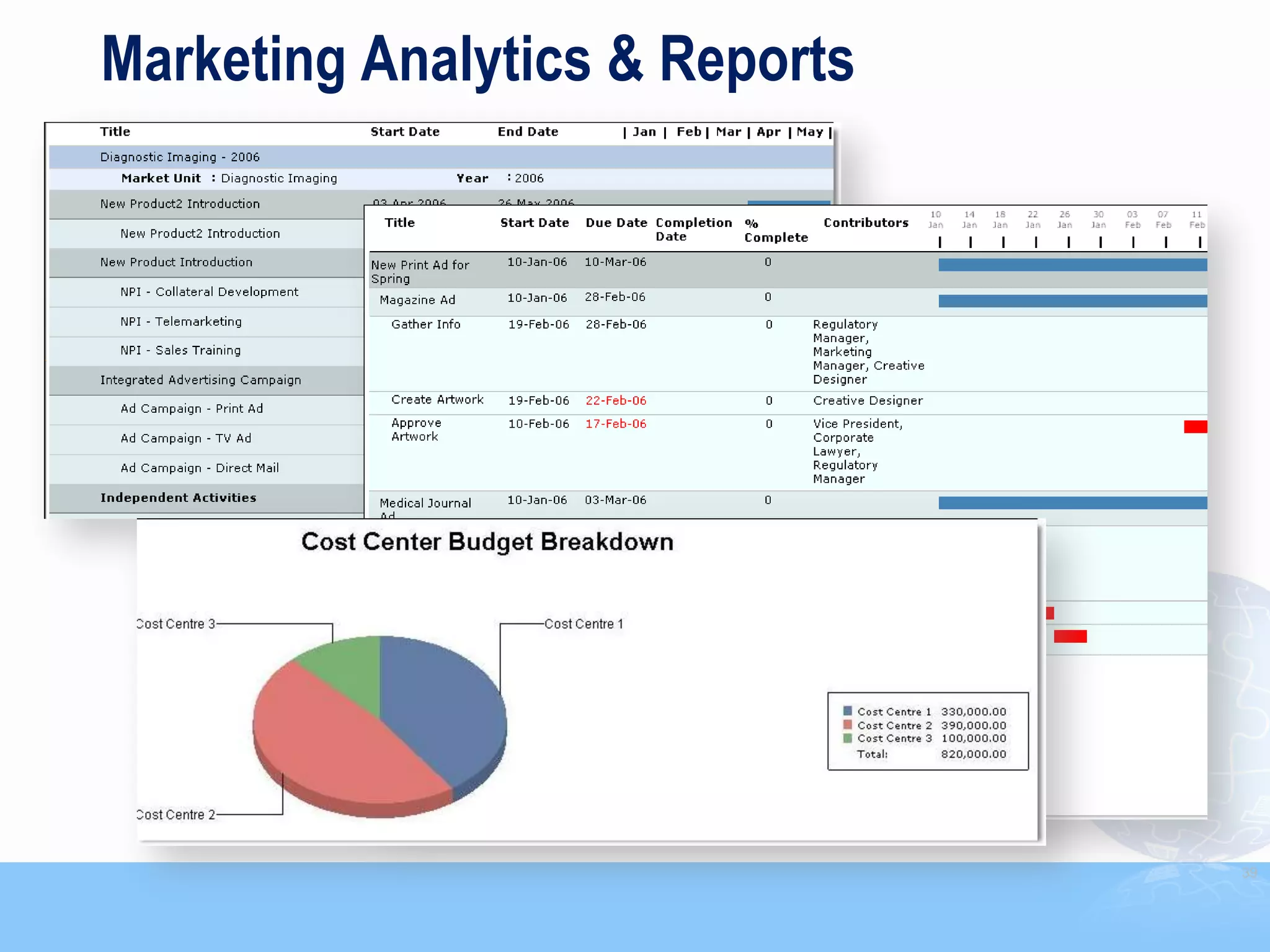Screen dimensions: 1270x952
Task: Click the blue Gantt bar for 'New Print Ad for Spring'
Action: click(1073, 265)
